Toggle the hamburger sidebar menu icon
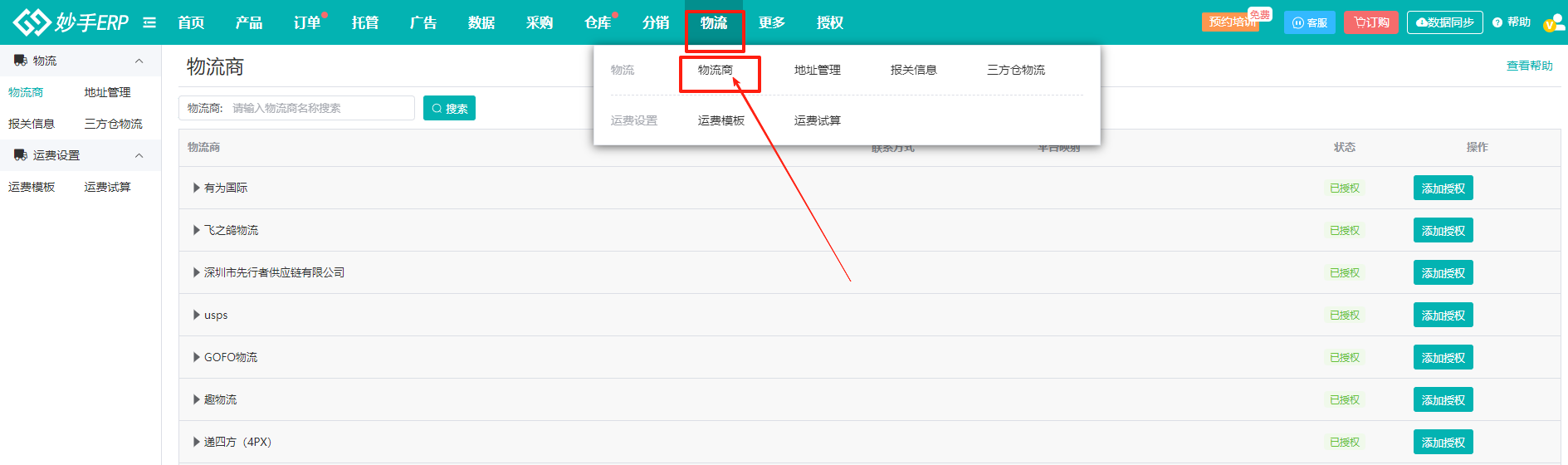 (149, 22)
